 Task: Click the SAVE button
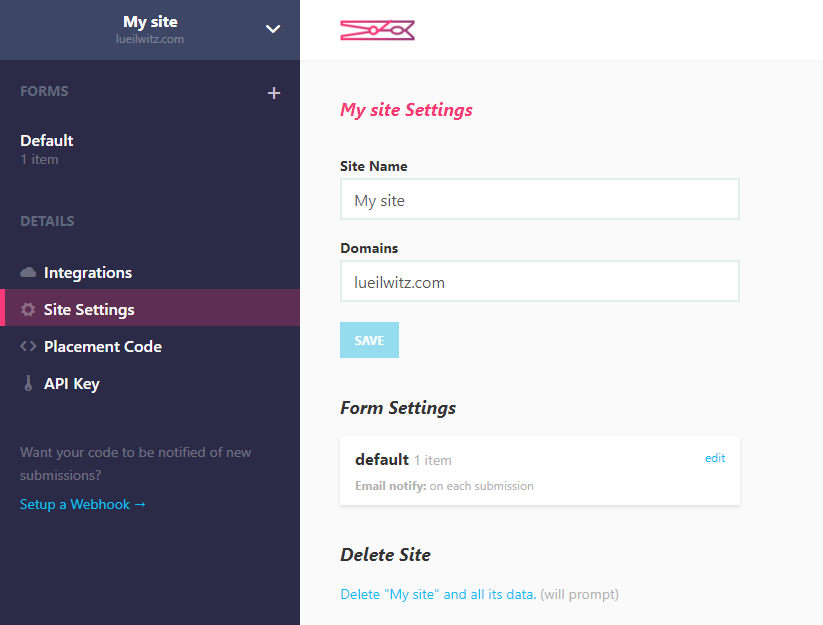point(370,340)
